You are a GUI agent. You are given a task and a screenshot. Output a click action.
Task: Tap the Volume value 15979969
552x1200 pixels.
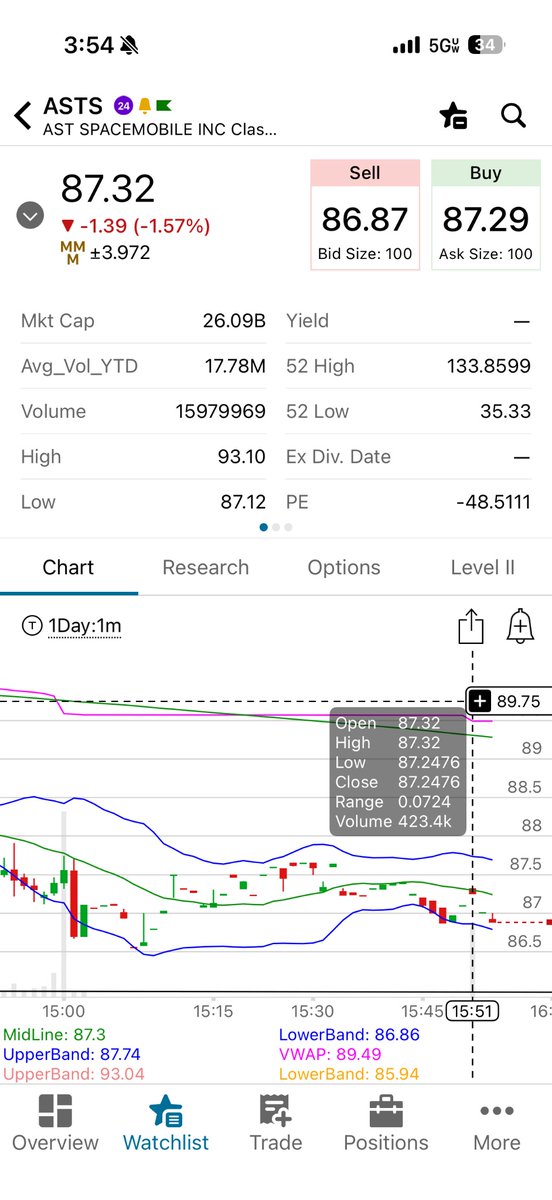[x=221, y=411]
